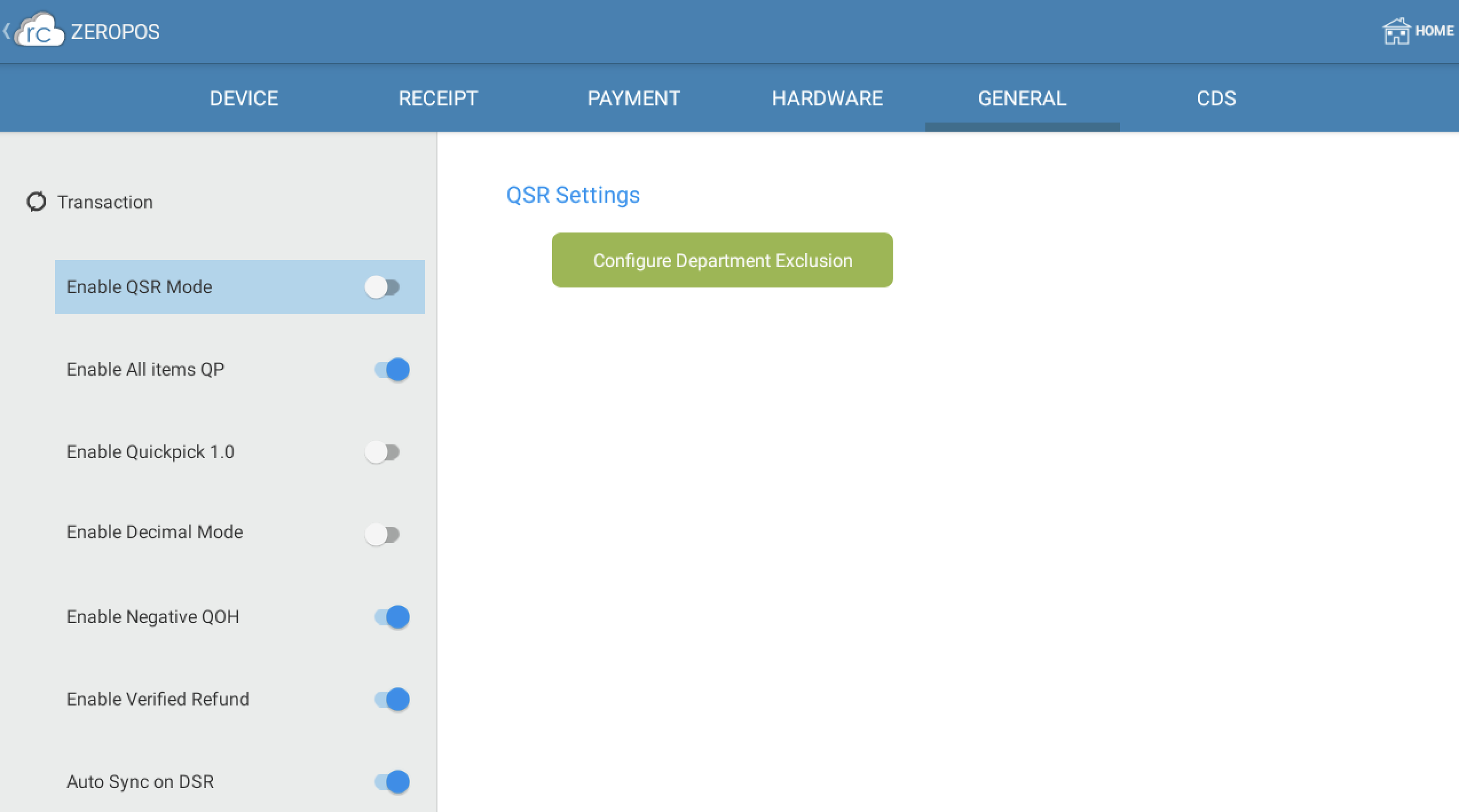Disable the Negative QOH switch
Screen dimensions: 1459x812
(x=392, y=617)
